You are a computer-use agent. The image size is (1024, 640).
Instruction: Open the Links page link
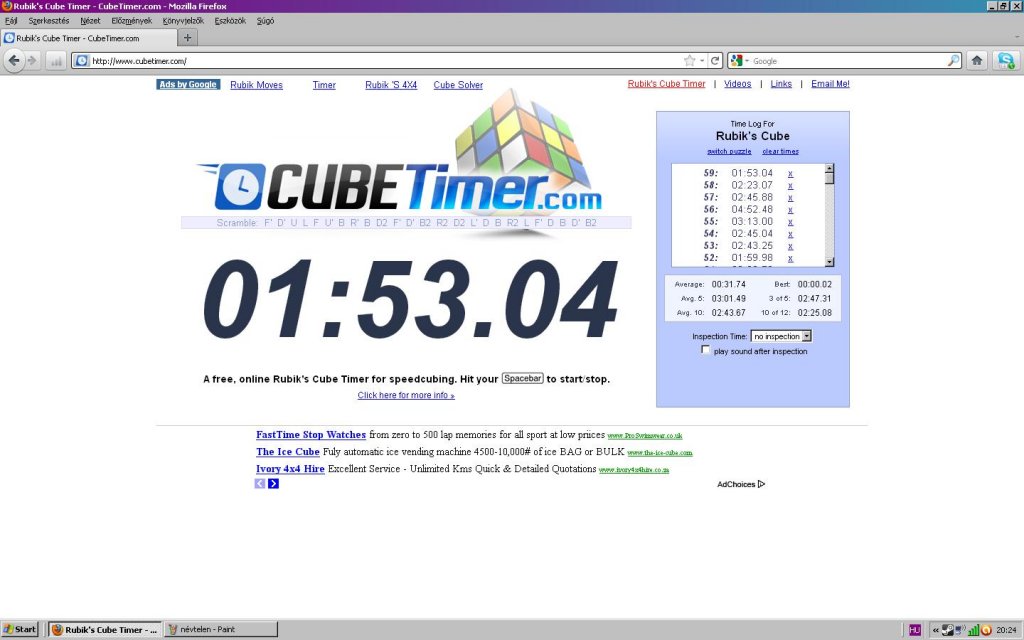coord(781,84)
